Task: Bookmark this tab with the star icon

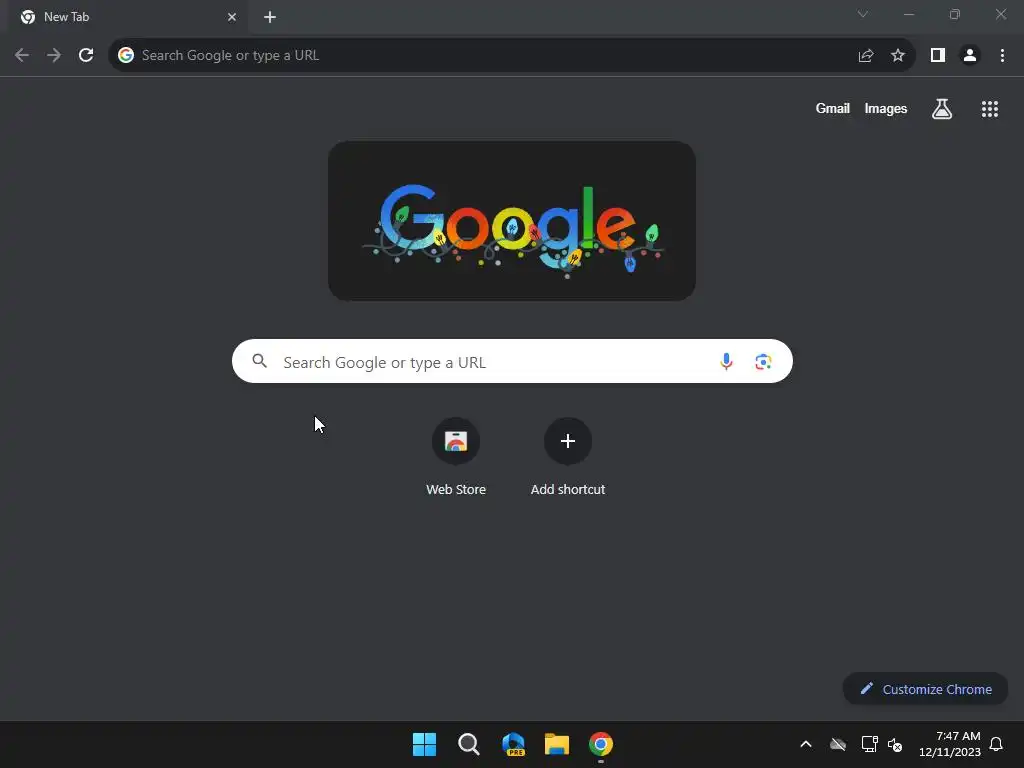Action: [x=898, y=56]
